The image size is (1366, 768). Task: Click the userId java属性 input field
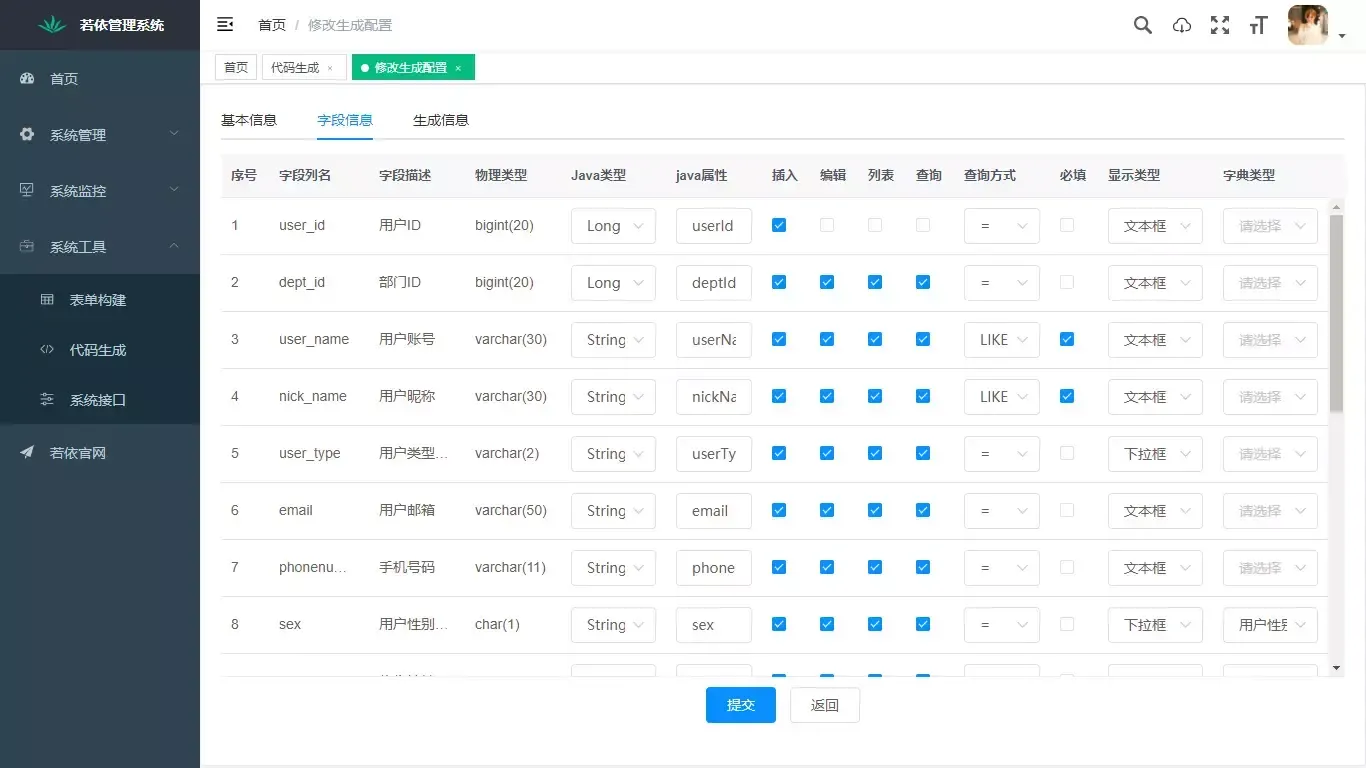point(713,225)
